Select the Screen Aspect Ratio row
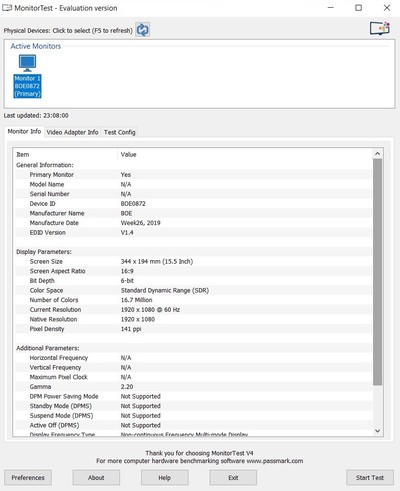The image size is (400, 491). click(x=193, y=271)
